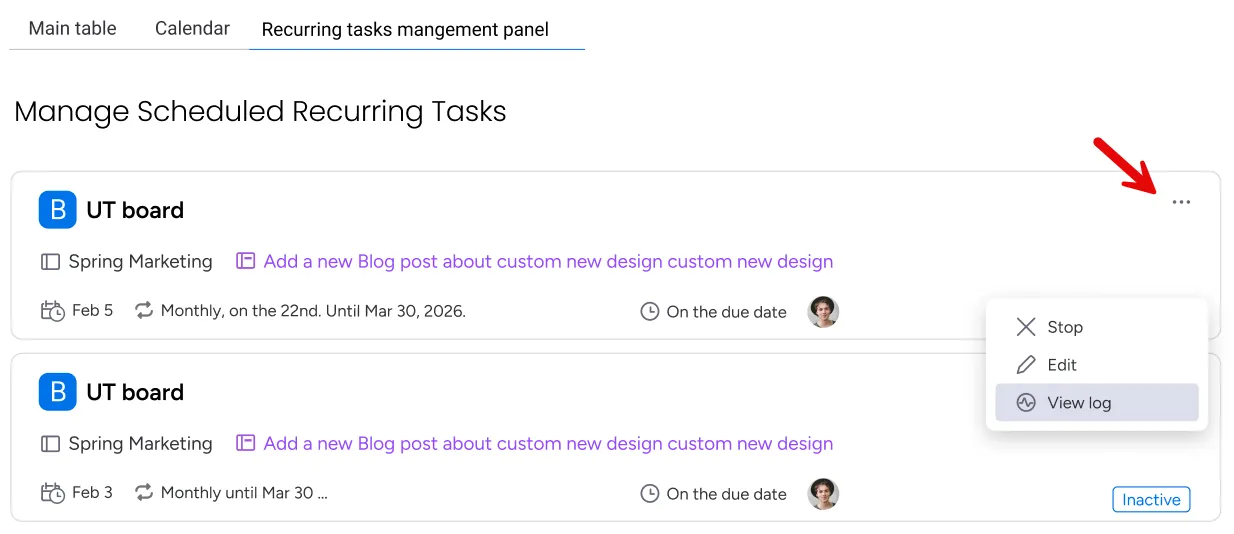Open the blog post link on second card

click(548, 443)
